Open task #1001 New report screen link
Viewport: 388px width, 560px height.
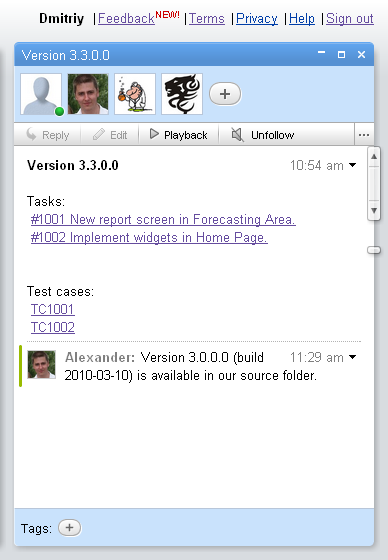[163, 219]
